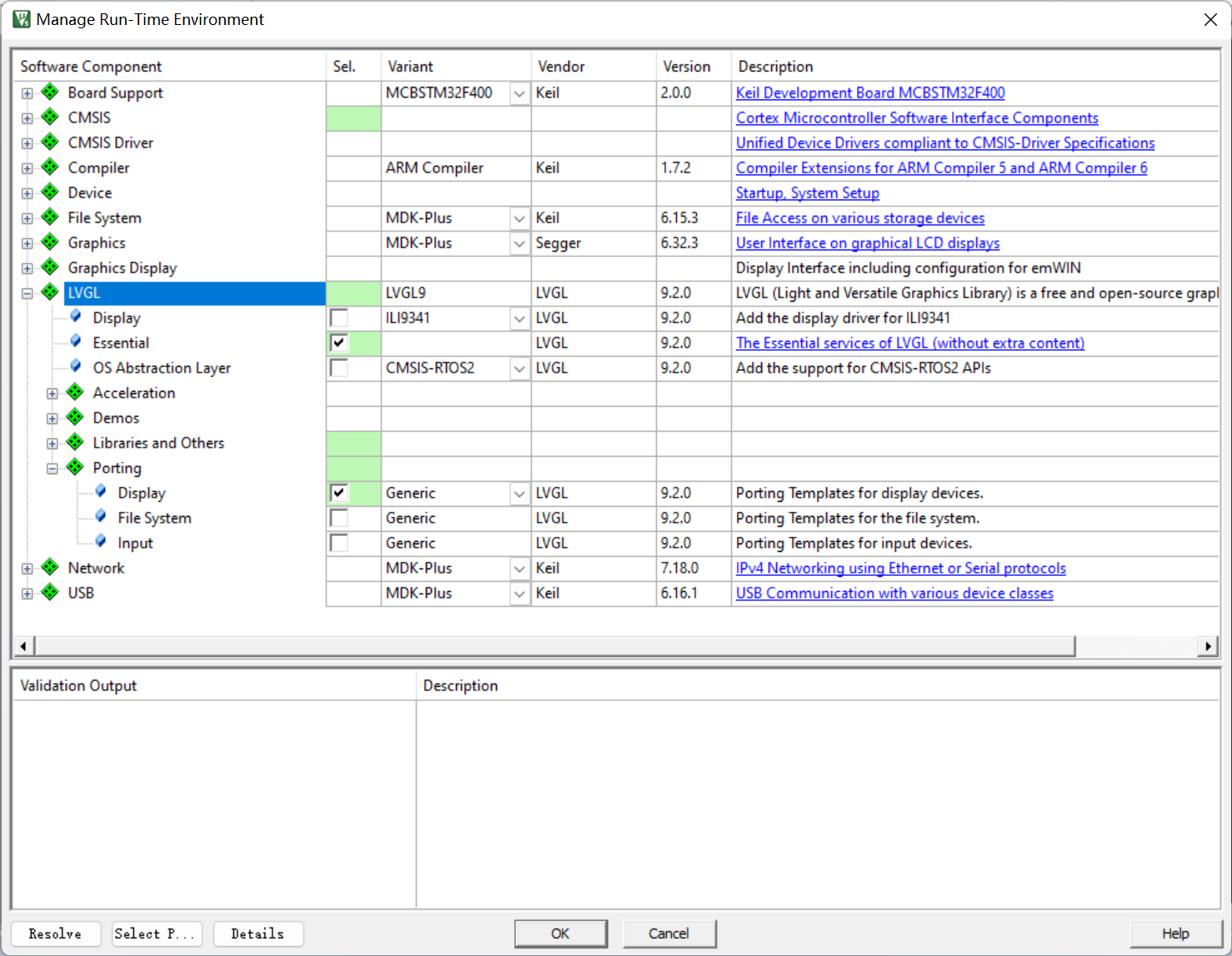This screenshot has width=1232, height=956.
Task: Close the Manage Run-Time Environment dialog
Action: click(x=1210, y=19)
